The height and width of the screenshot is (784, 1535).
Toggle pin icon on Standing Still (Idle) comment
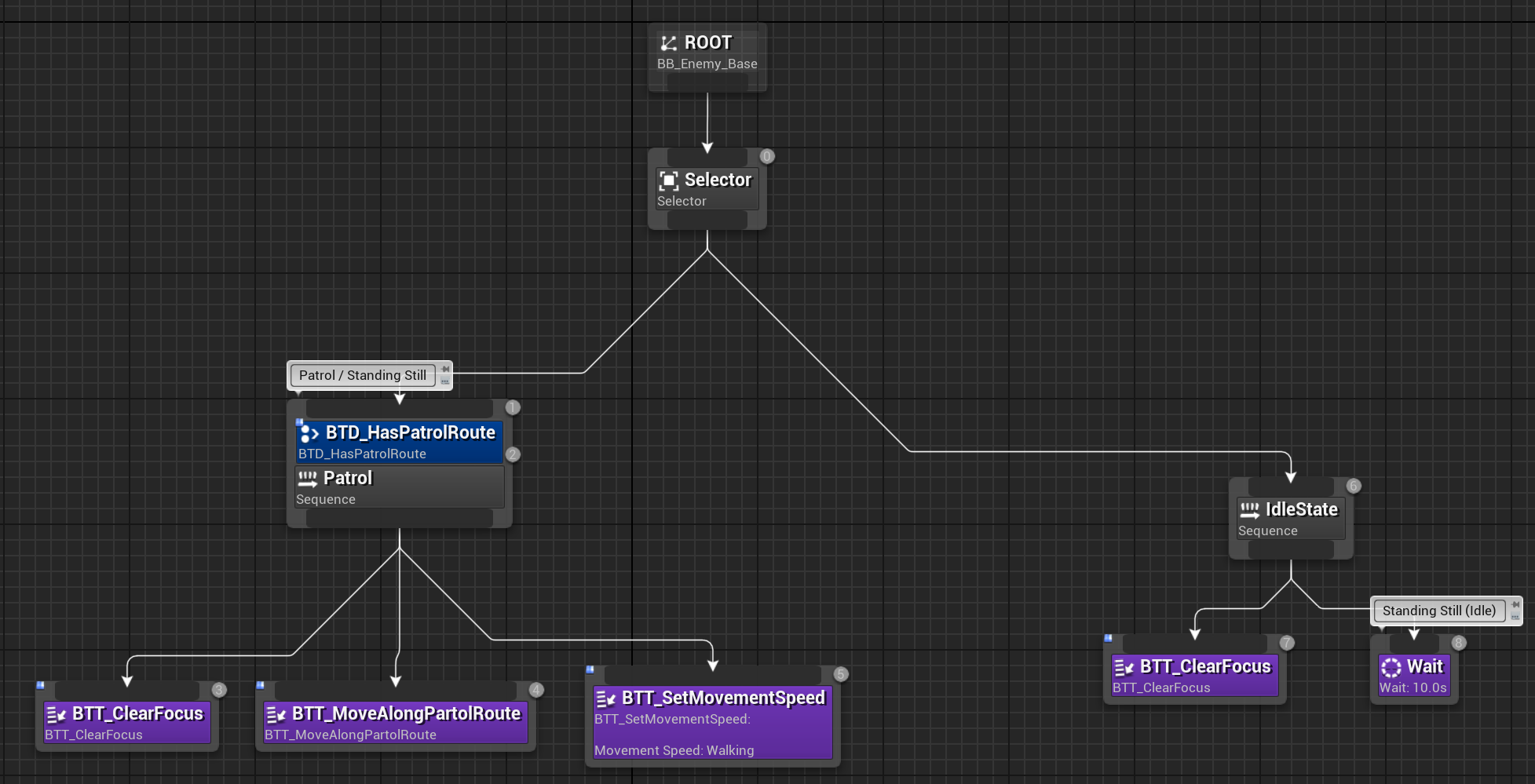(x=1515, y=604)
